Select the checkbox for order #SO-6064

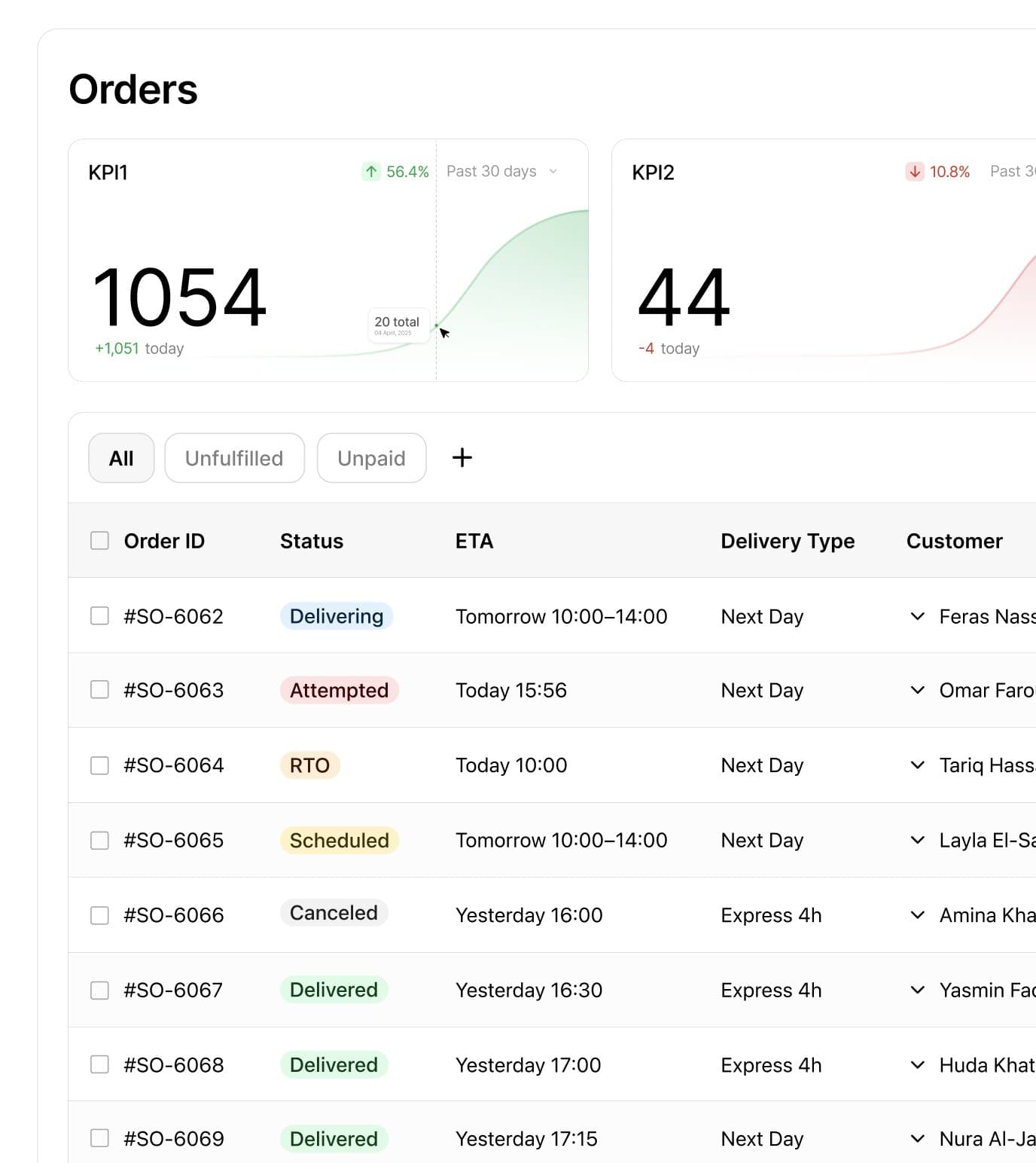(99, 765)
